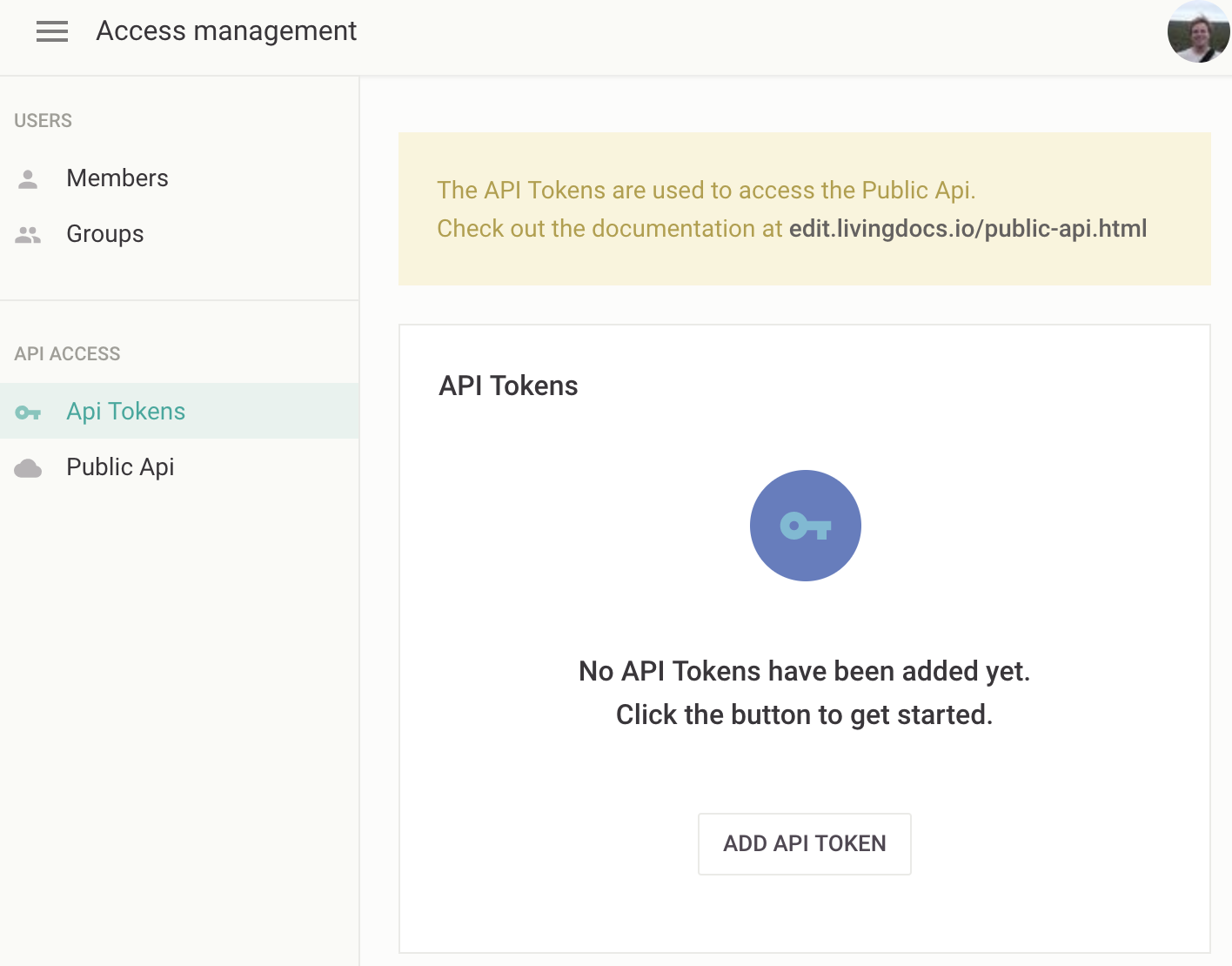Click the API ACCESS section header

point(67,354)
